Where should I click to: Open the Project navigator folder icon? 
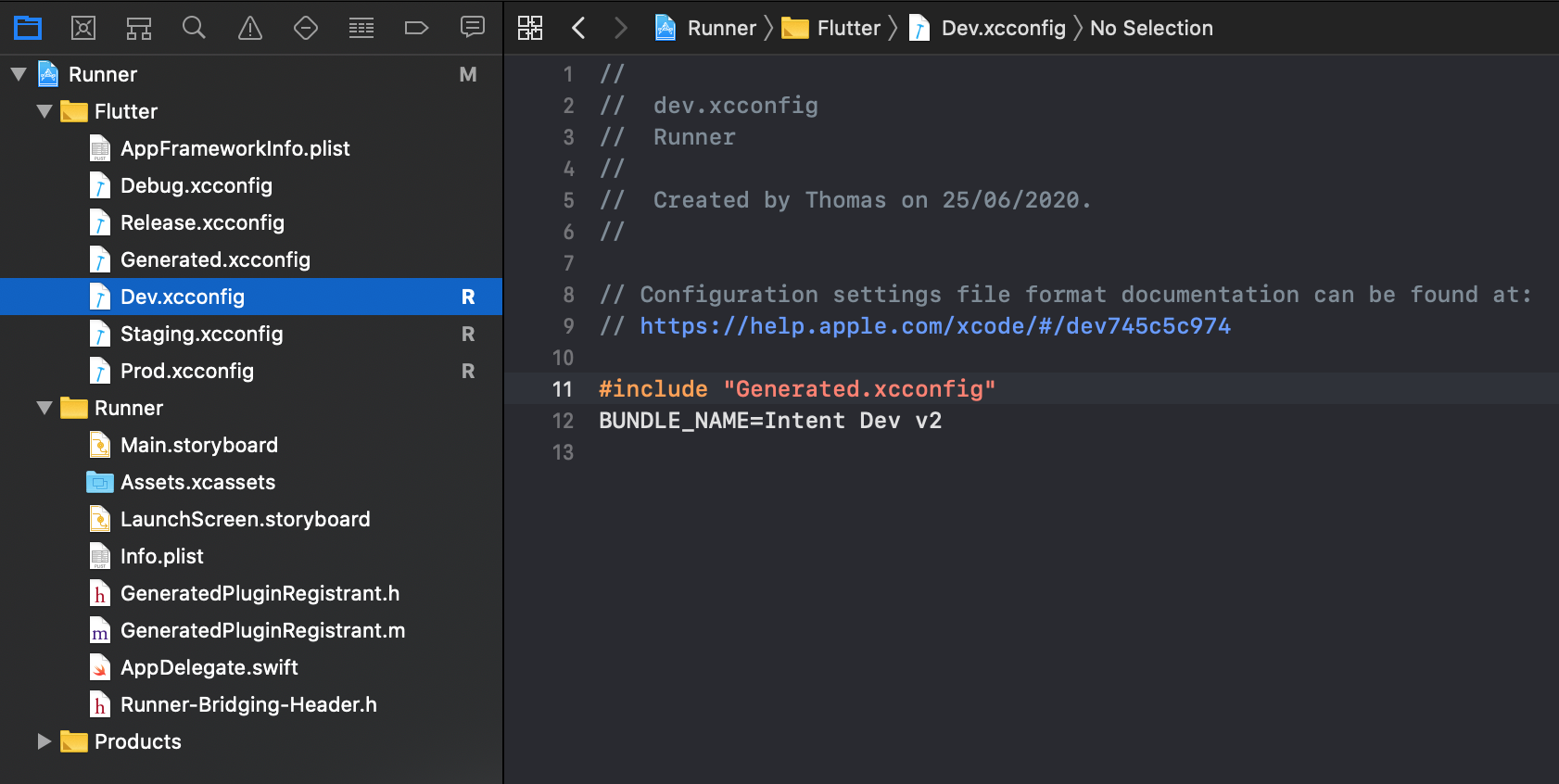tap(28, 28)
